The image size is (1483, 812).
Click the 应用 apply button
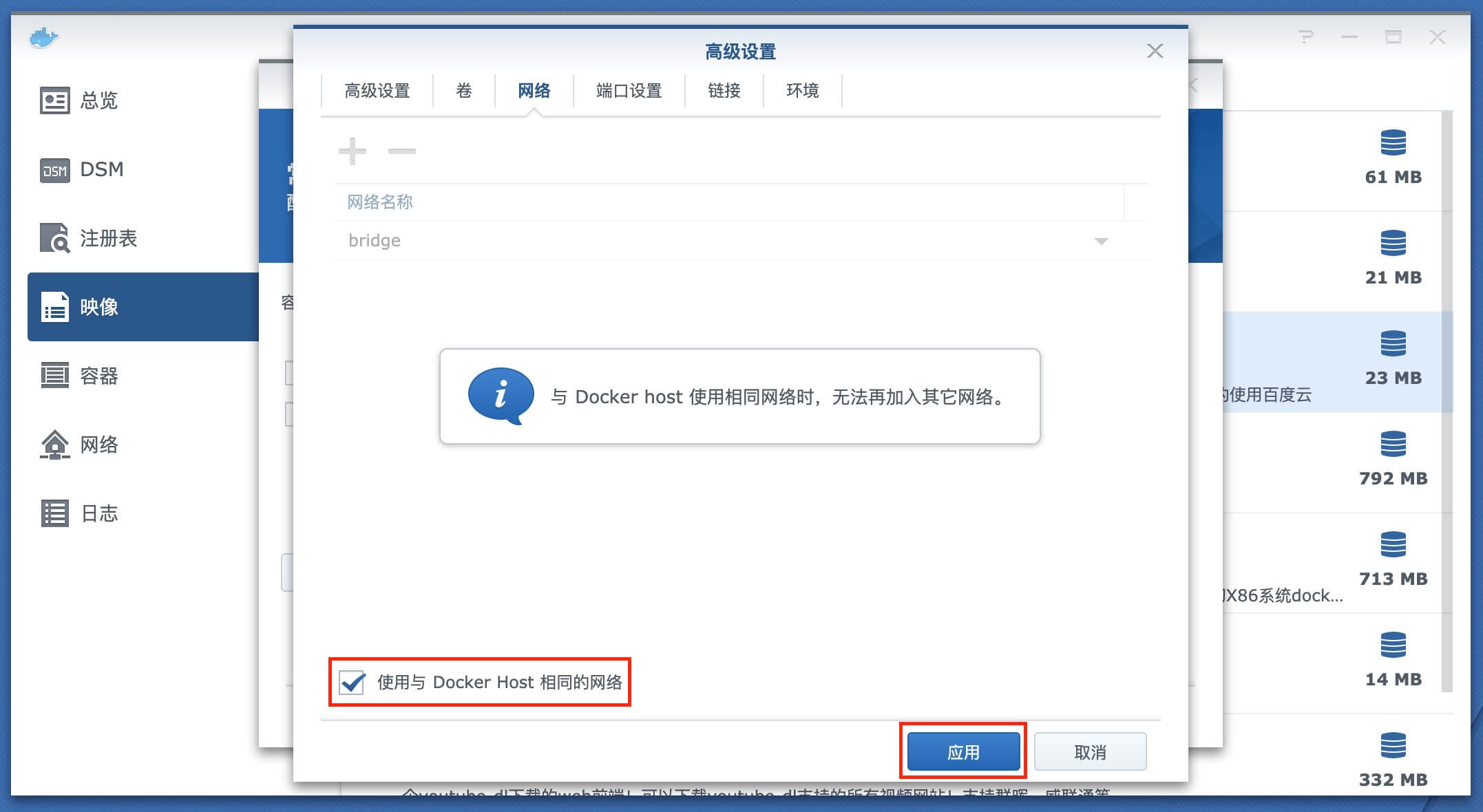(x=963, y=751)
